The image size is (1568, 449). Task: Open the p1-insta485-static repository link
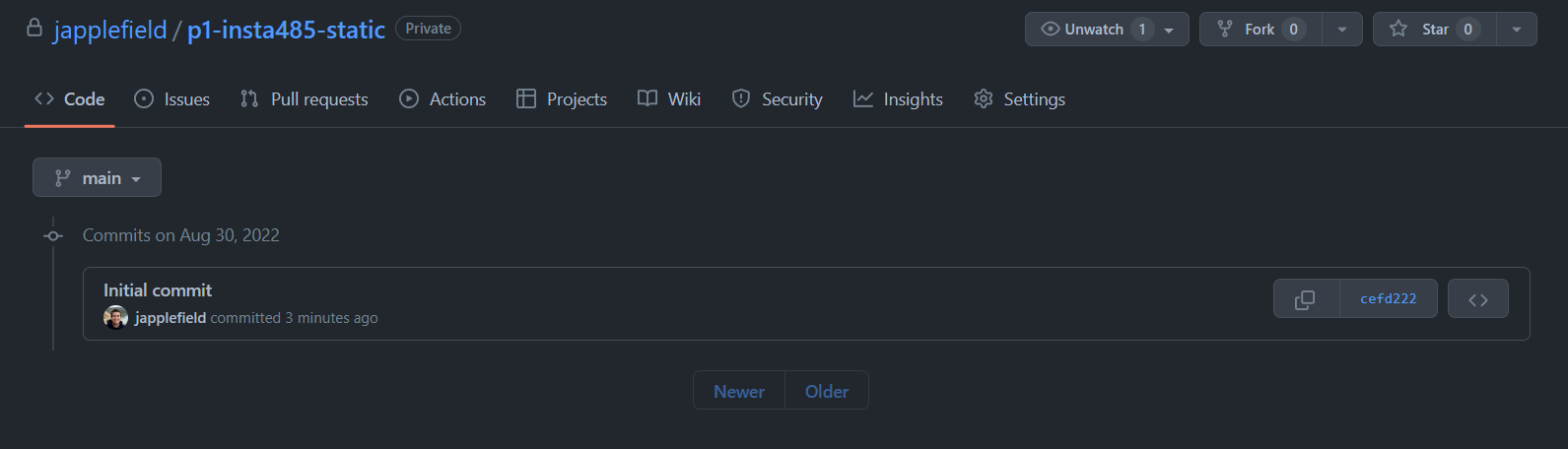click(x=286, y=31)
